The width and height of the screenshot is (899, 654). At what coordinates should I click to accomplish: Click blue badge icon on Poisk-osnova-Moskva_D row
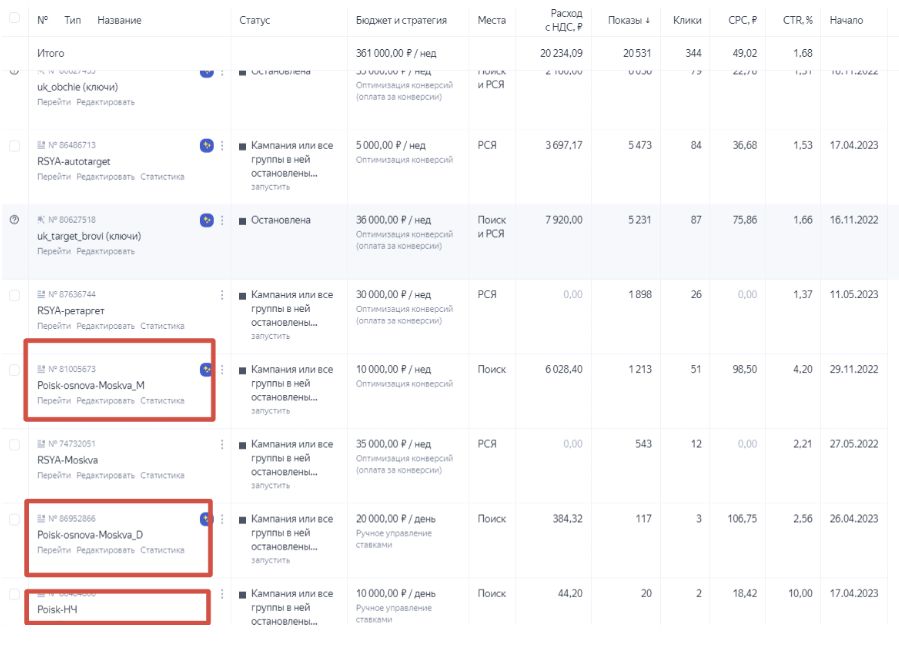click(206, 519)
